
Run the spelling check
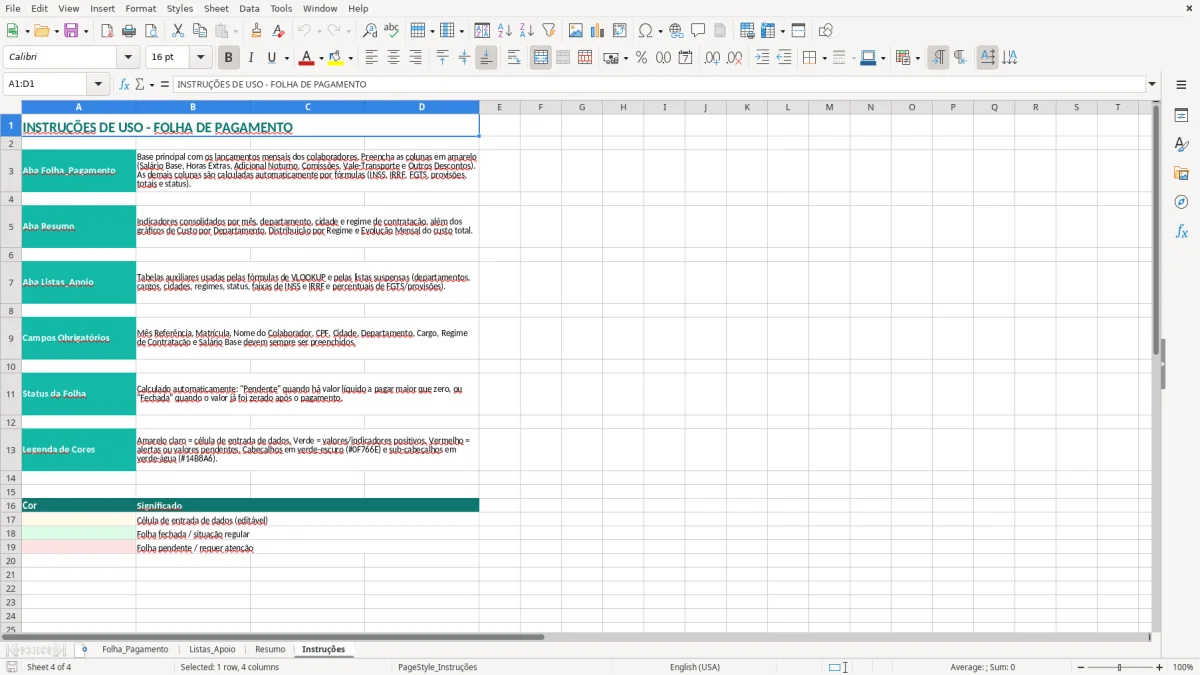tap(392, 31)
